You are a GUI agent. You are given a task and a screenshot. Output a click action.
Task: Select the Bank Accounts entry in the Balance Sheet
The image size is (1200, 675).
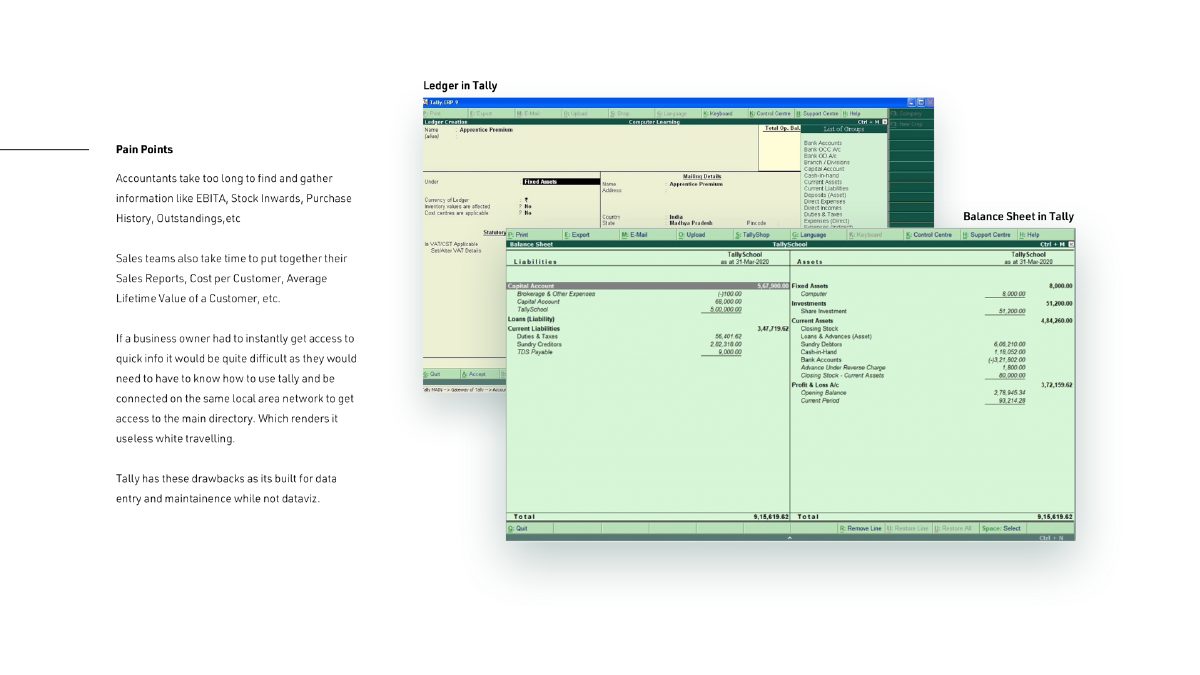coord(821,360)
